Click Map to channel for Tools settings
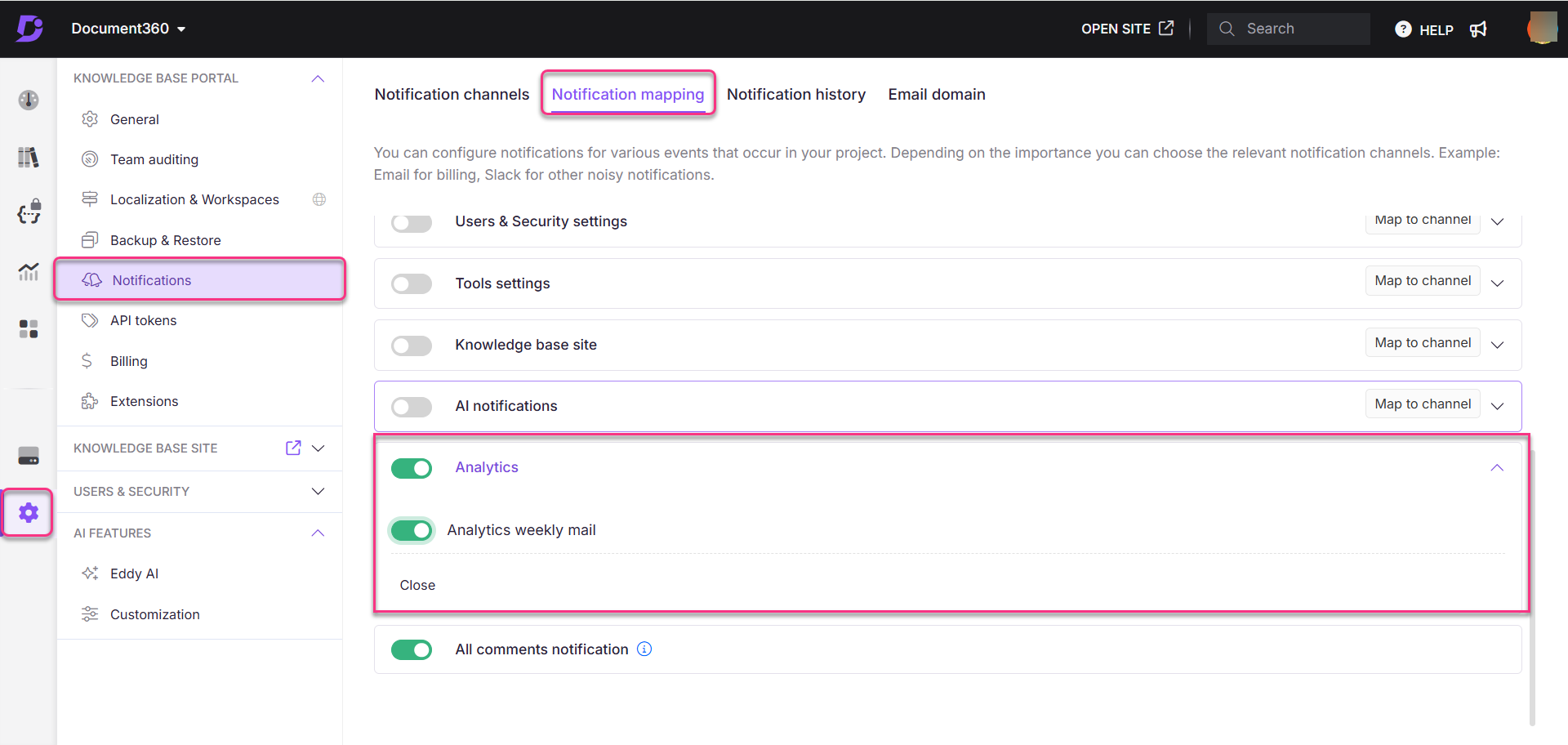 tap(1423, 280)
